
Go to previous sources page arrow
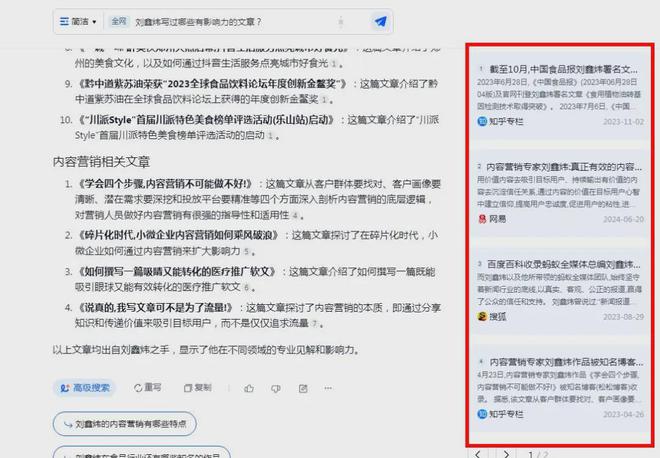[x=478, y=454]
